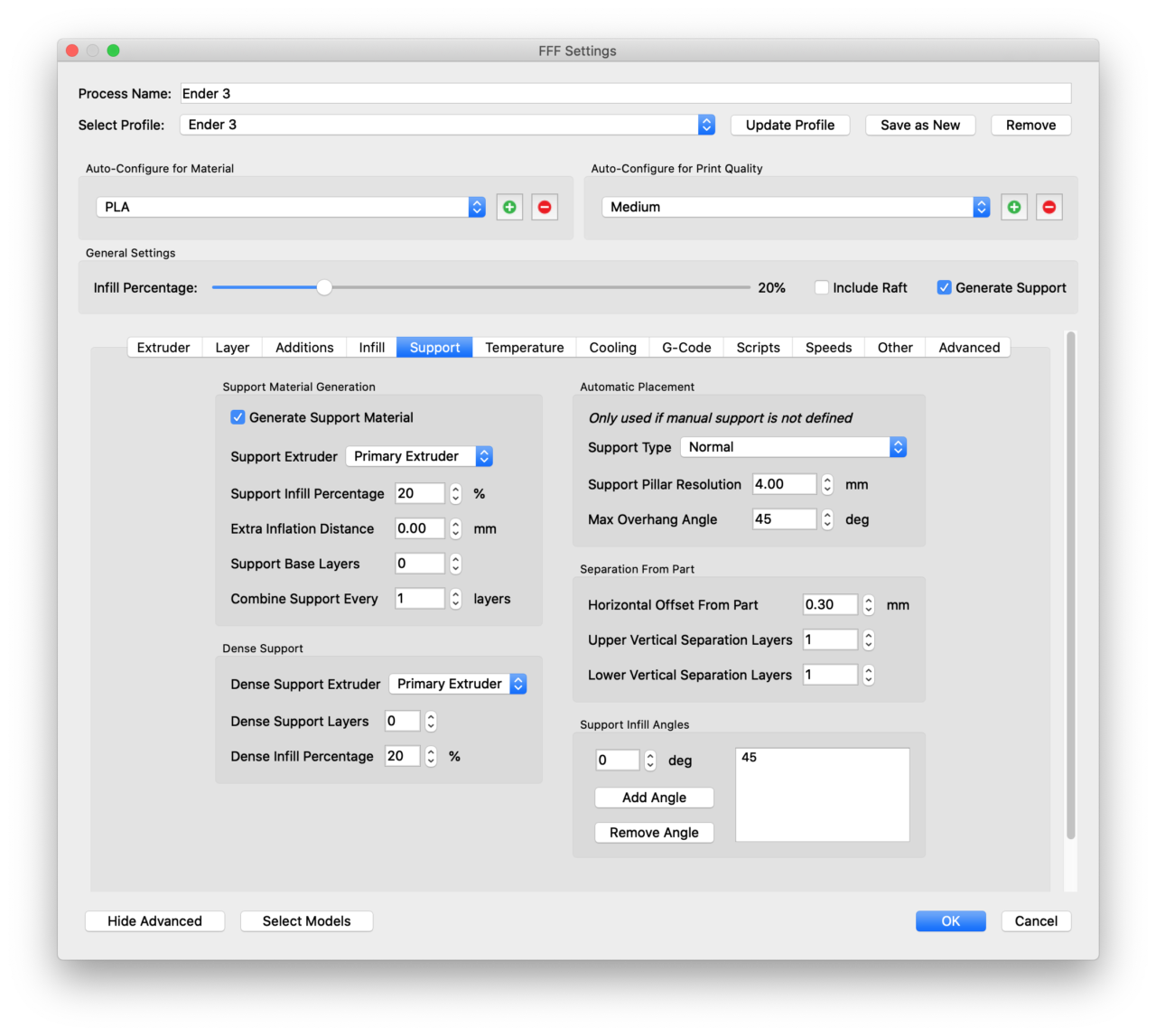
Task: Remove the Medium print quality via the red minus icon
Action: tap(1049, 207)
